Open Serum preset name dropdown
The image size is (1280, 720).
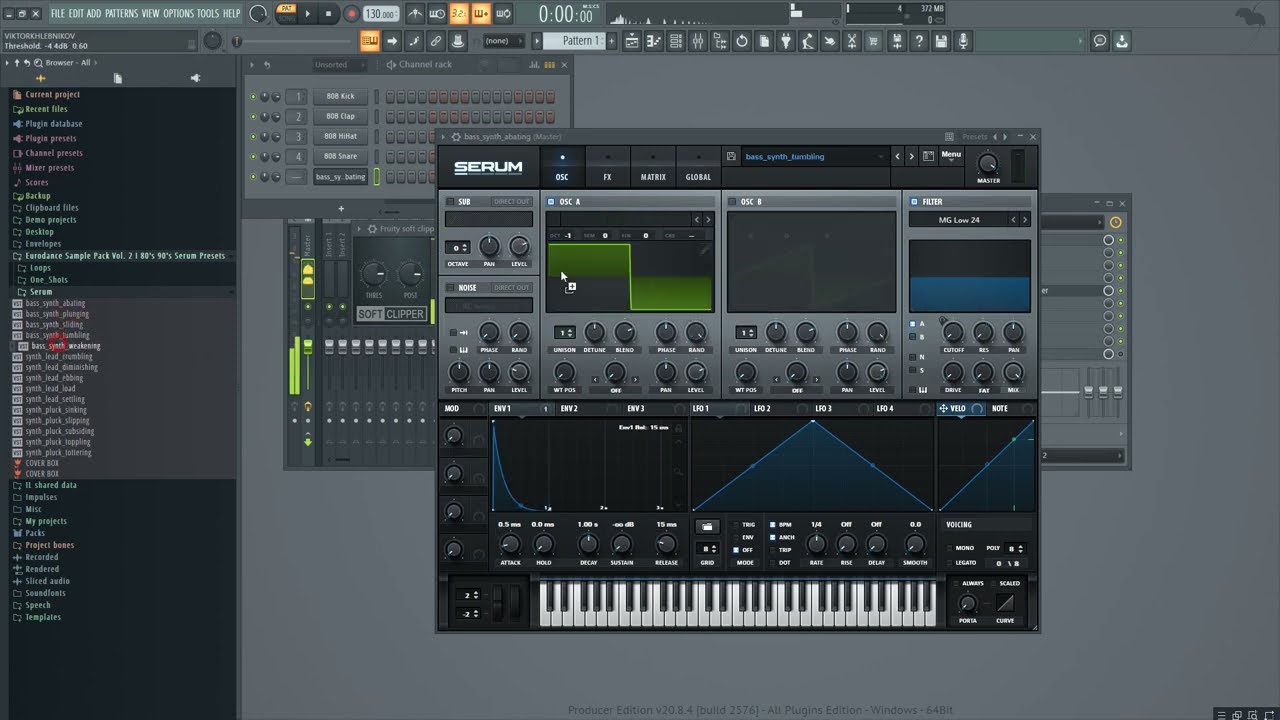pos(814,157)
